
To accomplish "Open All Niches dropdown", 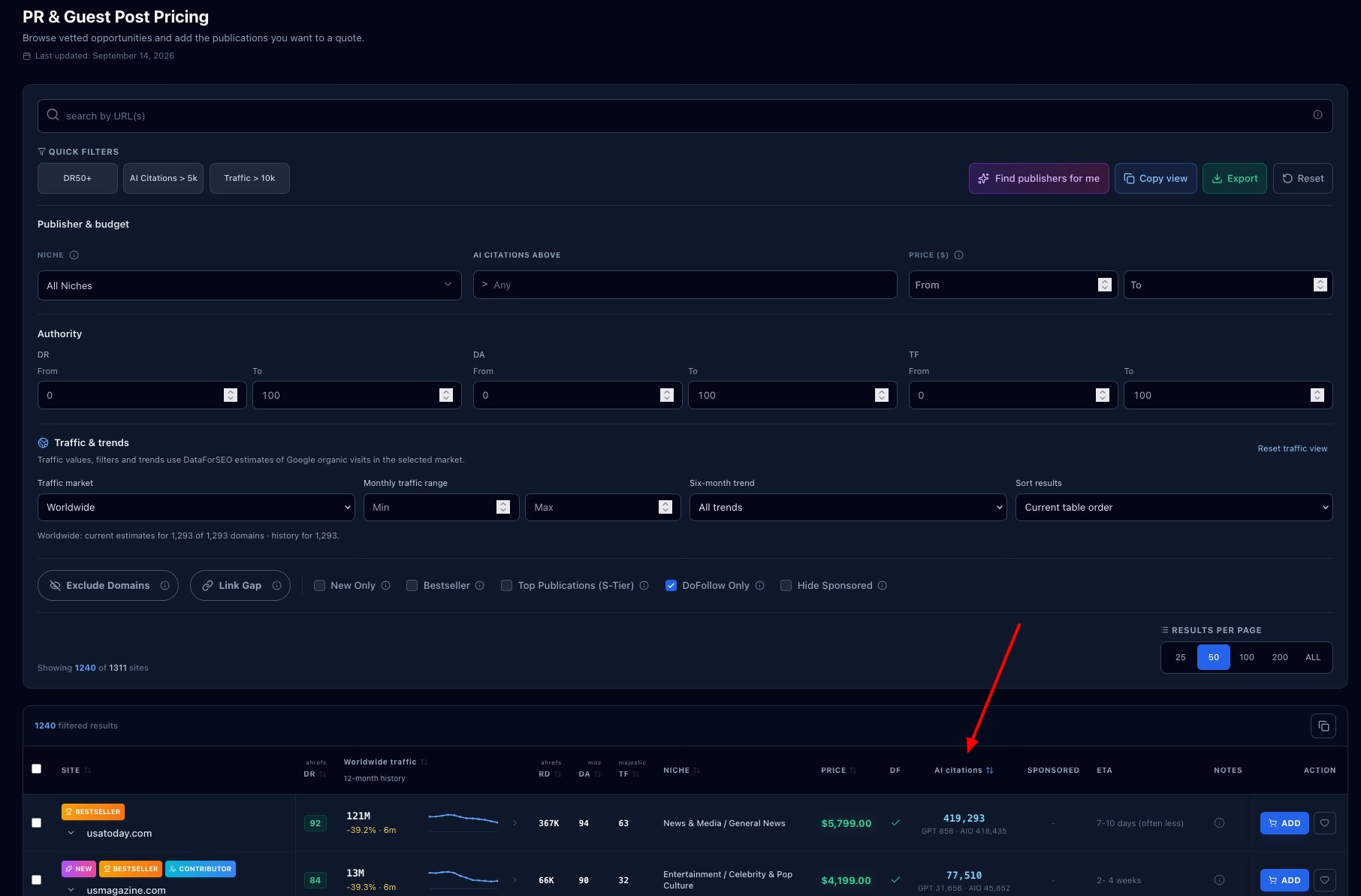I will pos(249,285).
